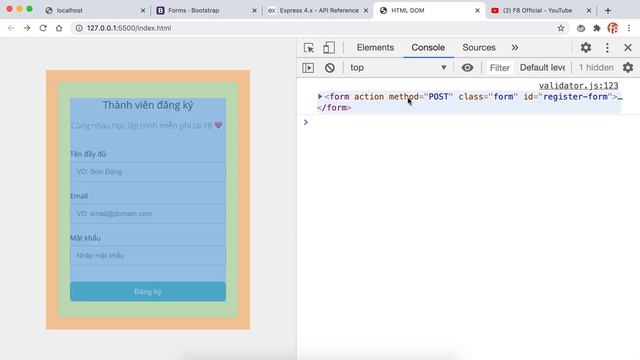Bookmark this page with the star icon

point(561,28)
